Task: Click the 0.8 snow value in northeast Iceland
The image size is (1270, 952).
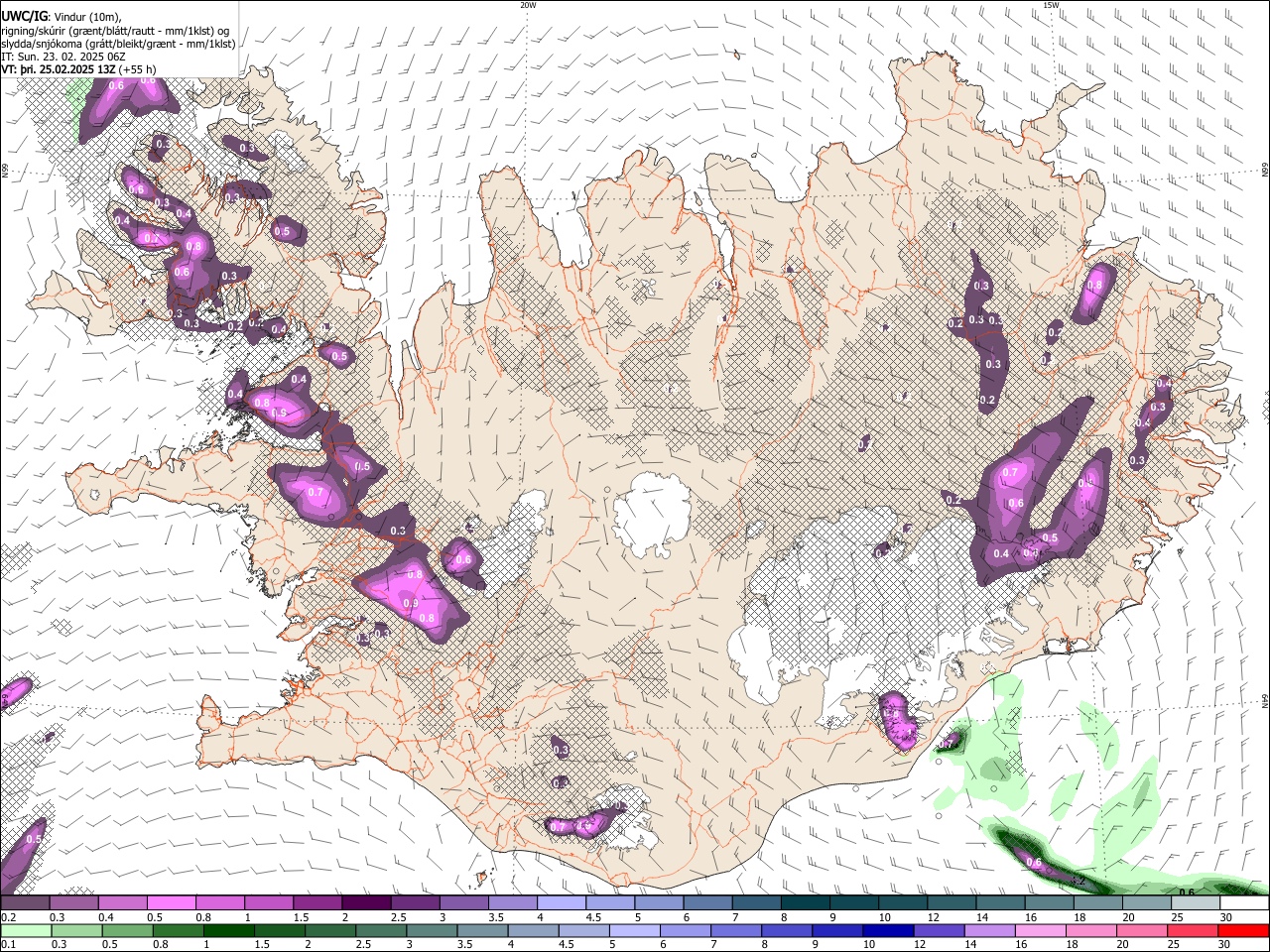Action: pyautogui.click(x=1094, y=286)
